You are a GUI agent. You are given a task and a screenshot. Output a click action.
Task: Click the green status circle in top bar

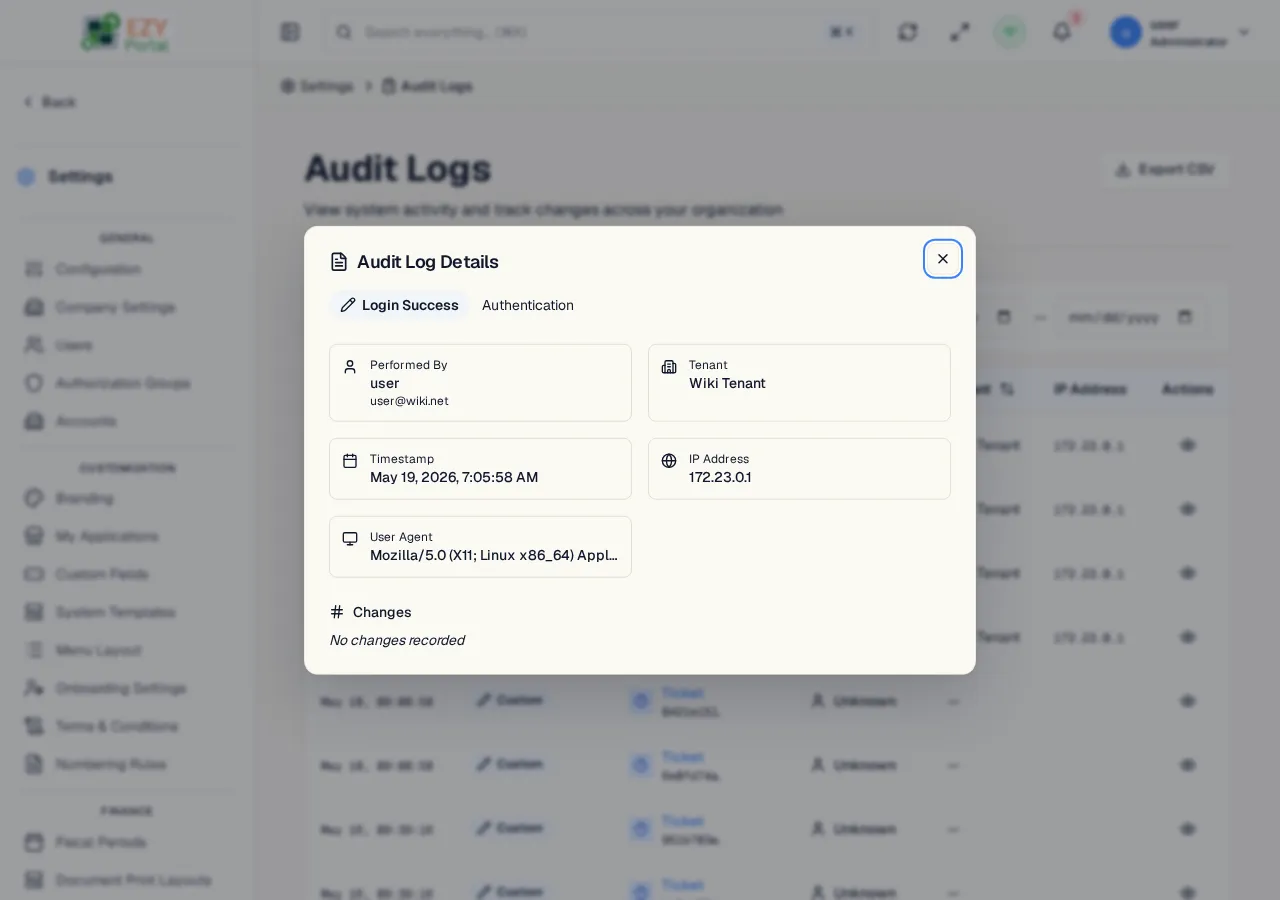[x=1010, y=32]
